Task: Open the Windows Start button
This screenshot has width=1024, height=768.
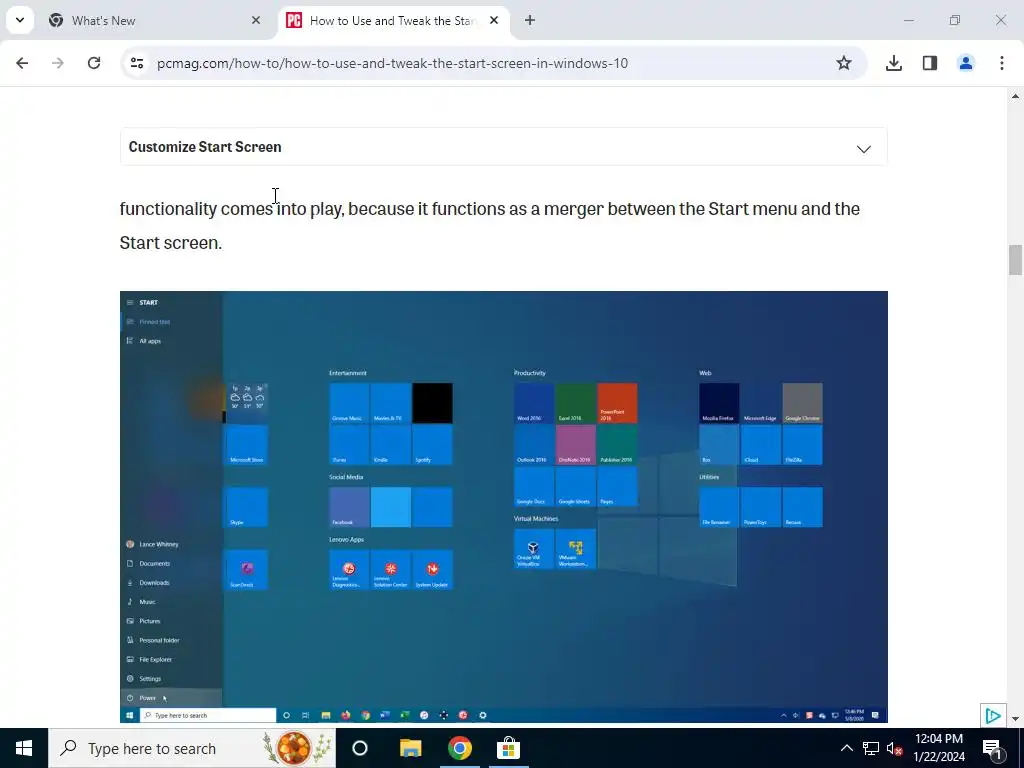Action: (24, 748)
